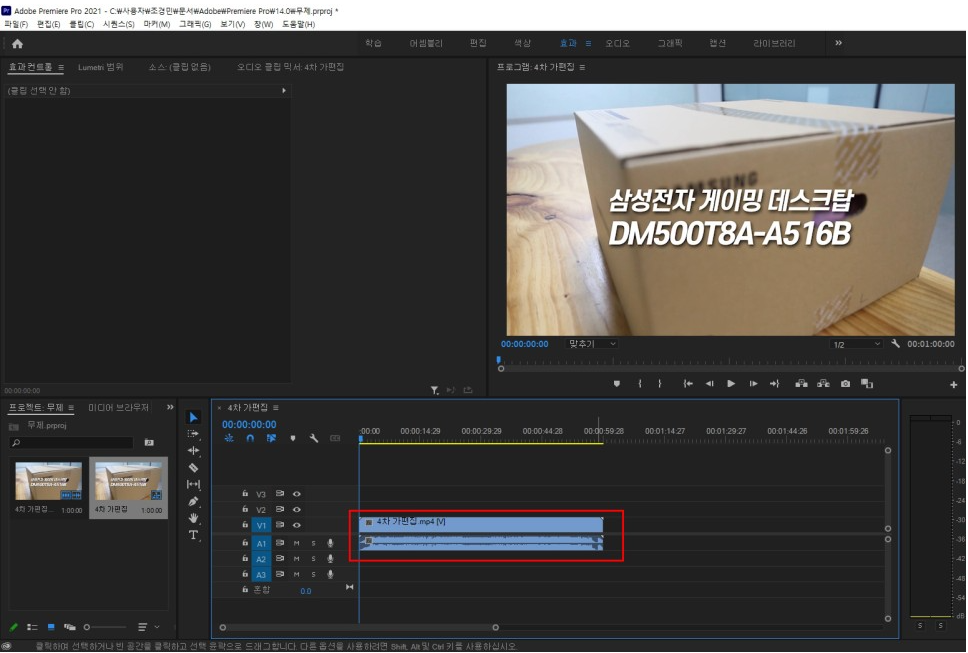968x653 pixels.
Task: Select the Track Select Forward tool
Action: click(x=193, y=434)
